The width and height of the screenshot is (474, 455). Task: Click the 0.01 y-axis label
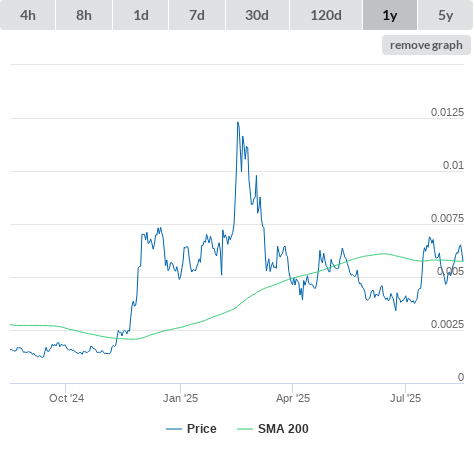point(453,165)
